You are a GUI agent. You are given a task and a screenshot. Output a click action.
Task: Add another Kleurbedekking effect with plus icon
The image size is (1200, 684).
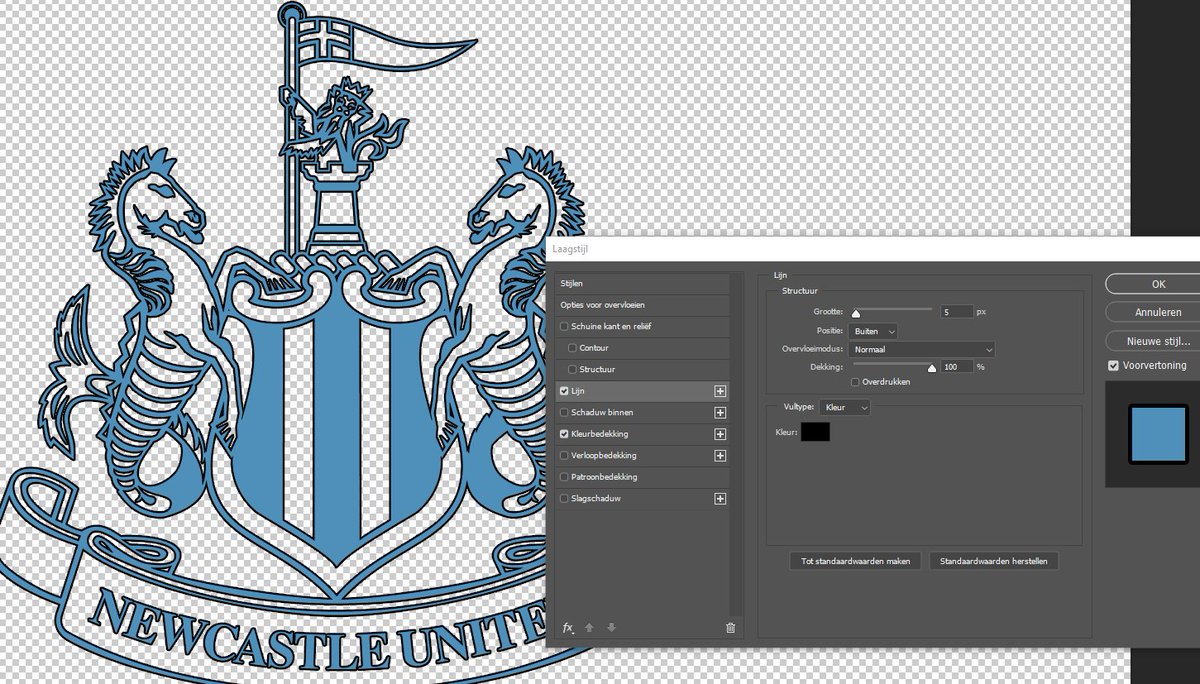(720, 434)
